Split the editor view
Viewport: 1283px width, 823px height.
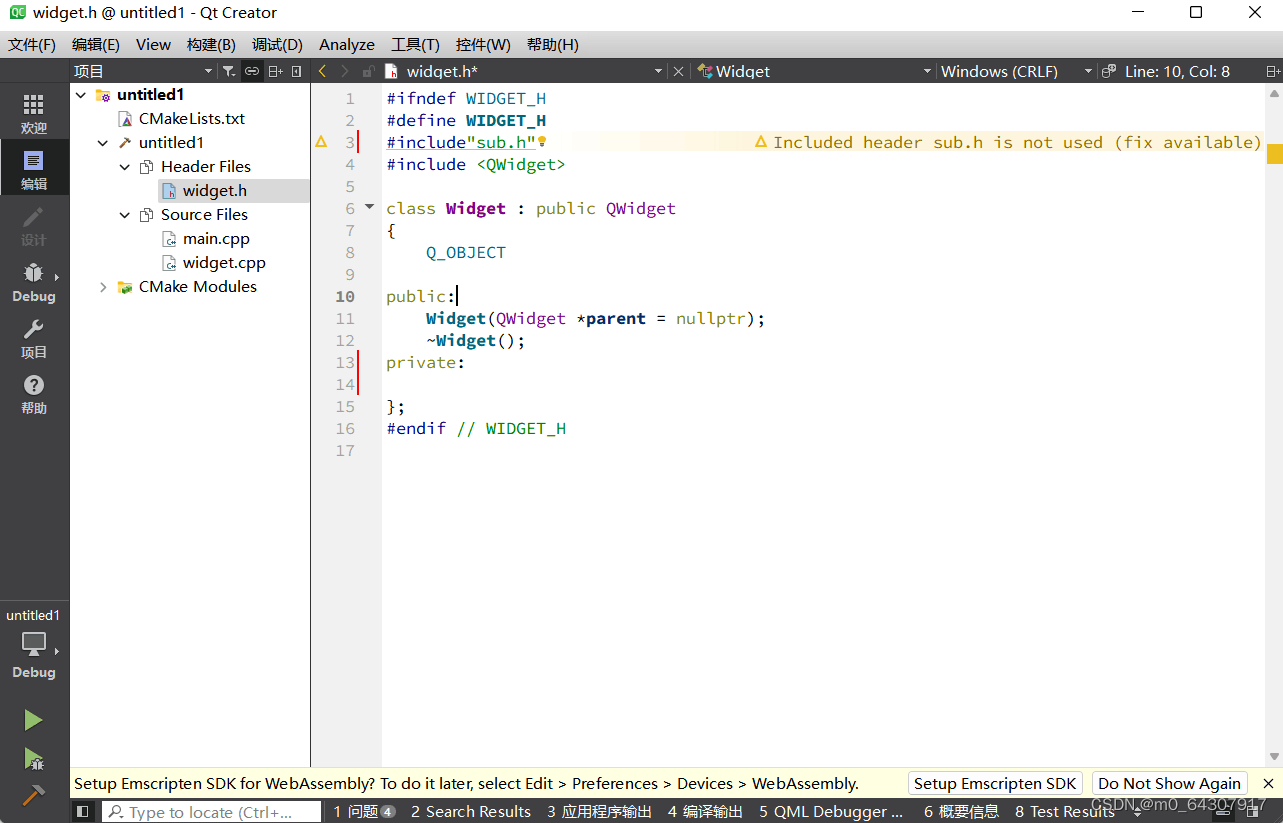pos(1273,71)
